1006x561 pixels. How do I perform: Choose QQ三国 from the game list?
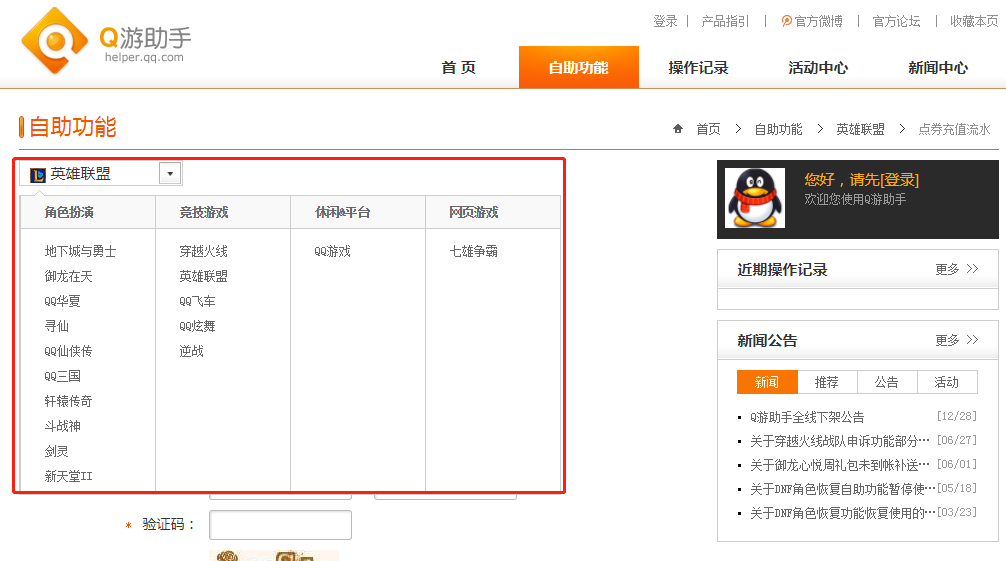pyautogui.click(x=62, y=377)
